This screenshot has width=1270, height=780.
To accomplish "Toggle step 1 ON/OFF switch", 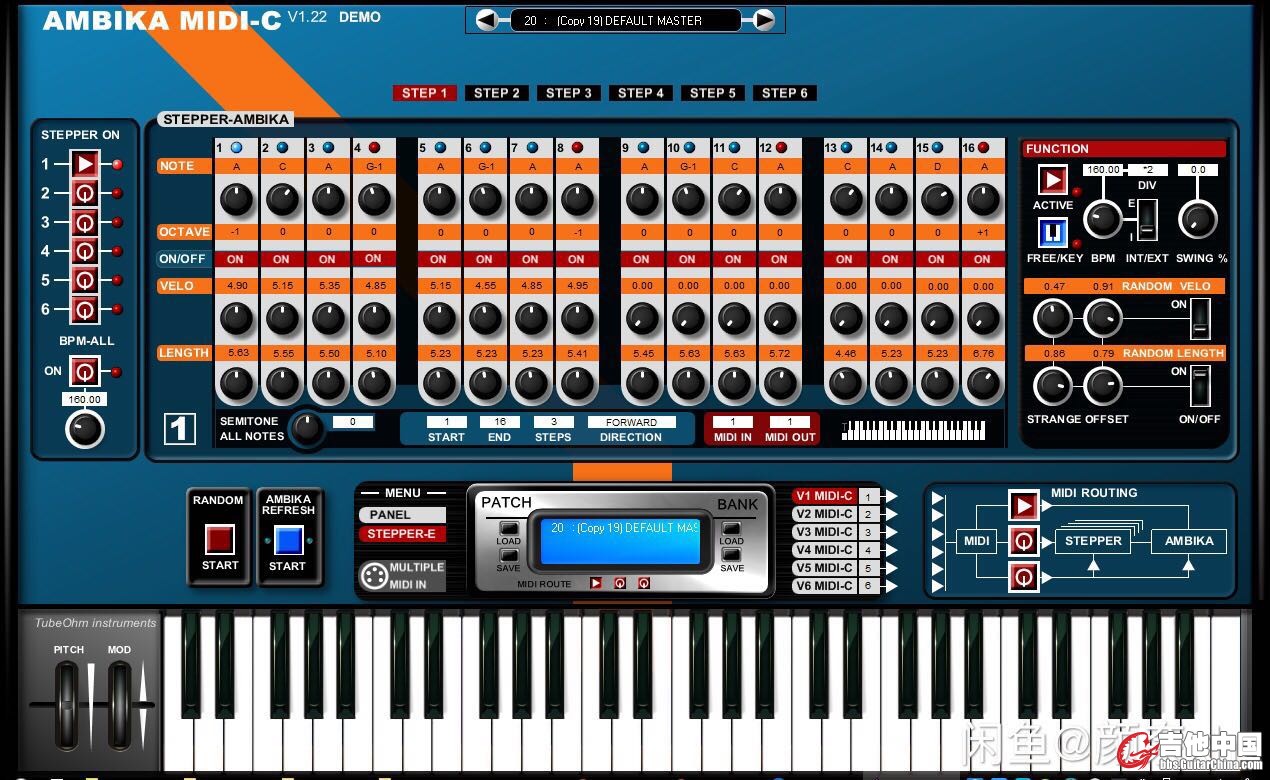I will tap(236, 259).
